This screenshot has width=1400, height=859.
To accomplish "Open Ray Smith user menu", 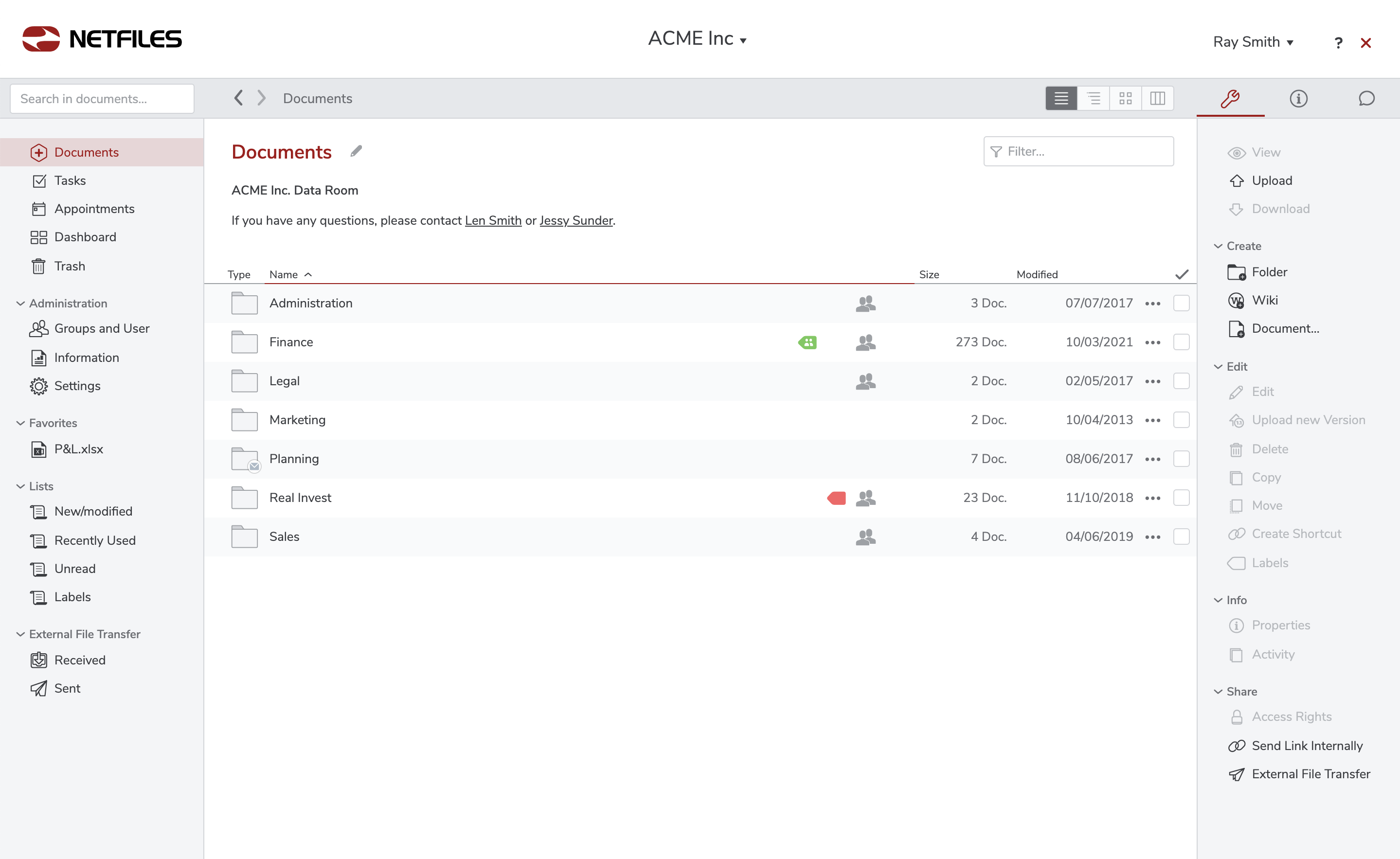I will [1253, 42].
